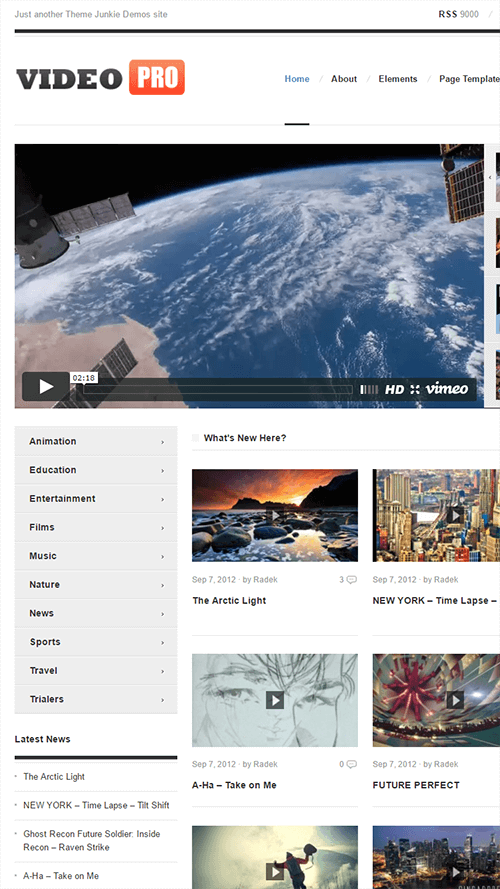
Task: Click the 02:18 video time tooltip
Action: point(83,378)
